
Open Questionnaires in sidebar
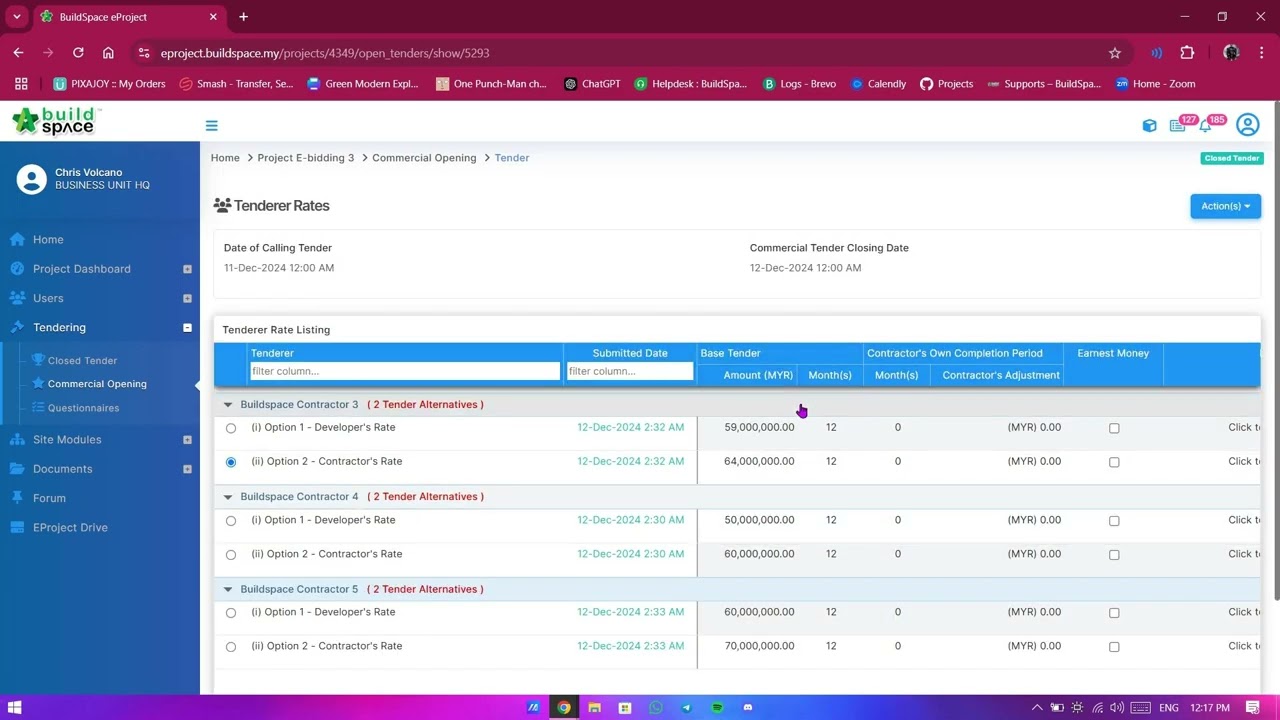pyautogui.click(x=83, y=408)
